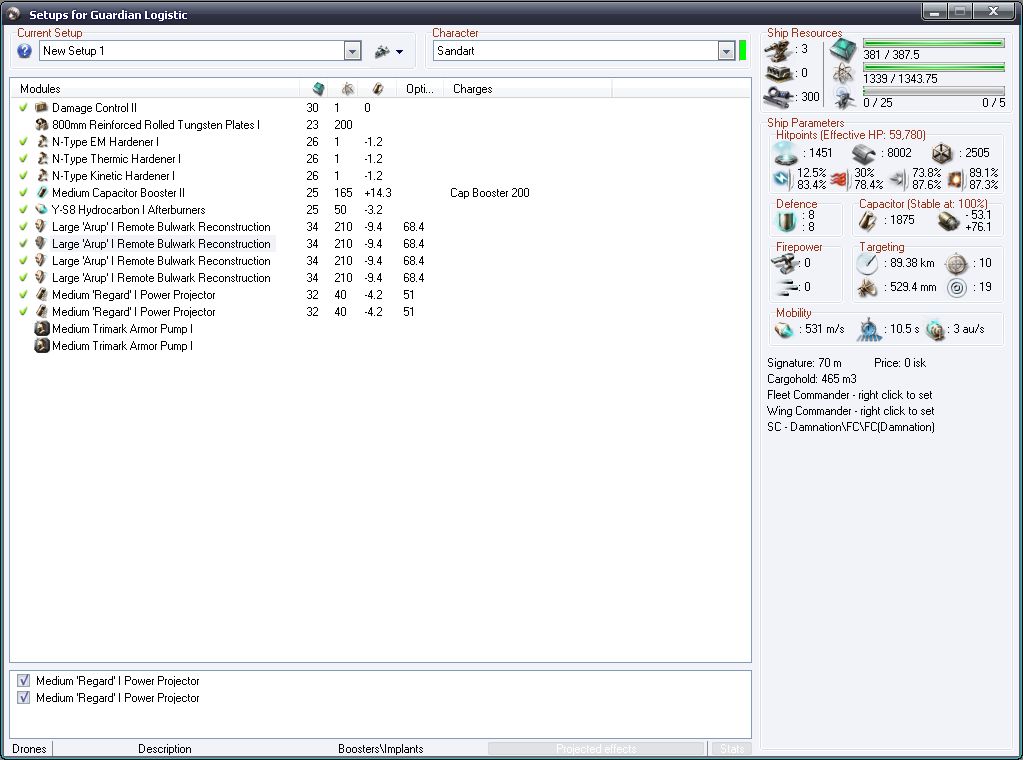Click the launcher hardpoints icon
Screen dimensions: 1023x760
pos(778,73)
